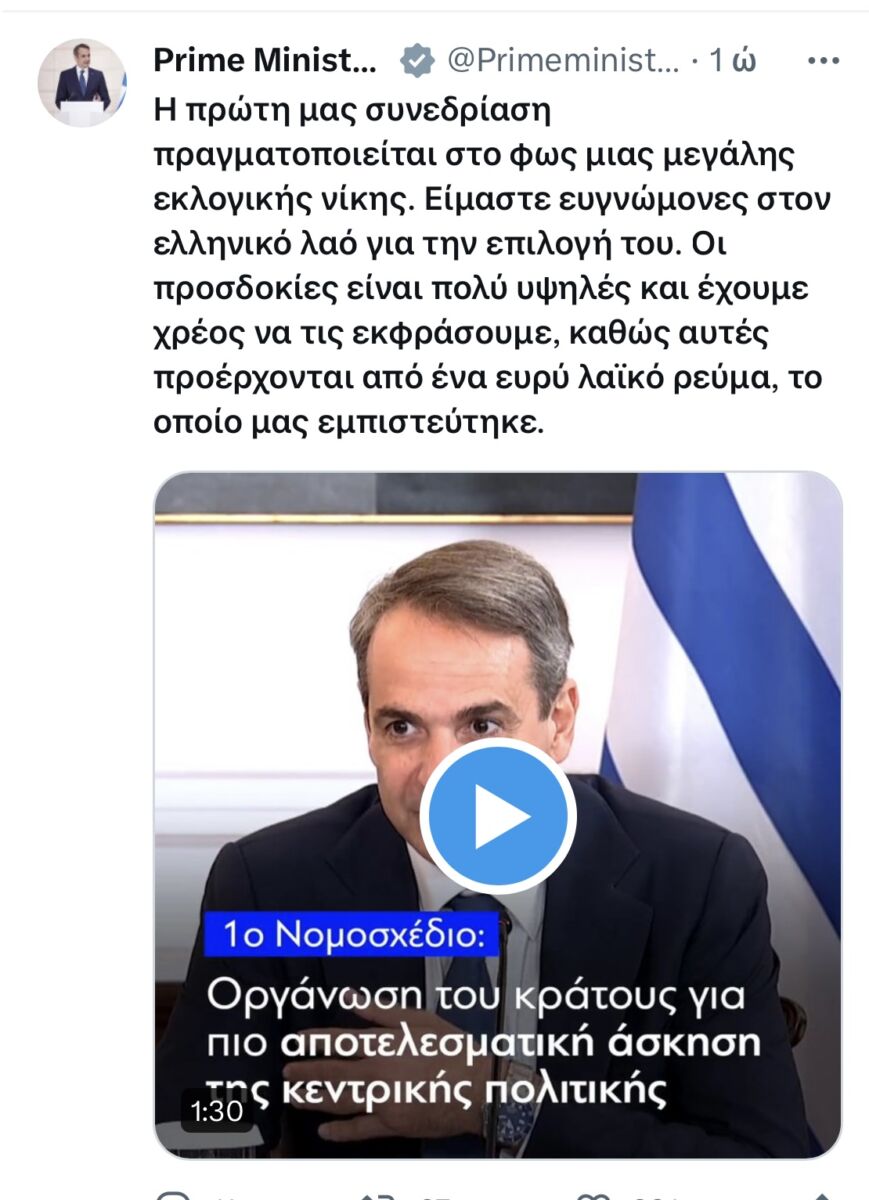Open the three-dot more options menu
This screenshot has height=1200, width=869.
pos(823,62)
